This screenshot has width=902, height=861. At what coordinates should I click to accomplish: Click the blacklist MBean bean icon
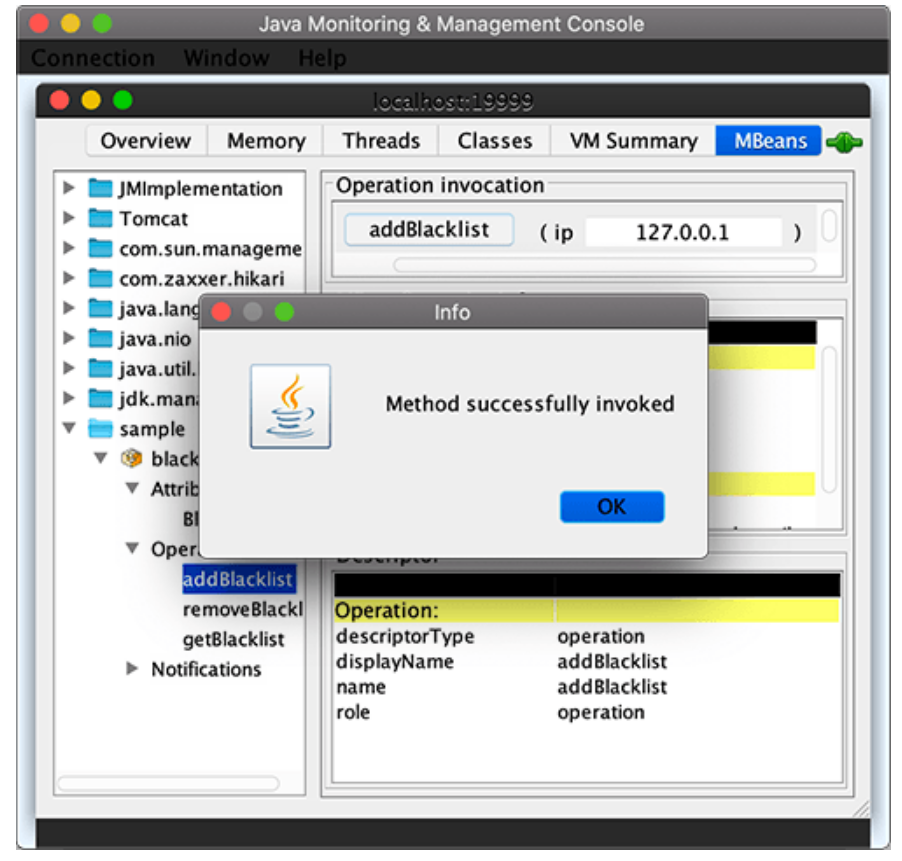point(132,458)
